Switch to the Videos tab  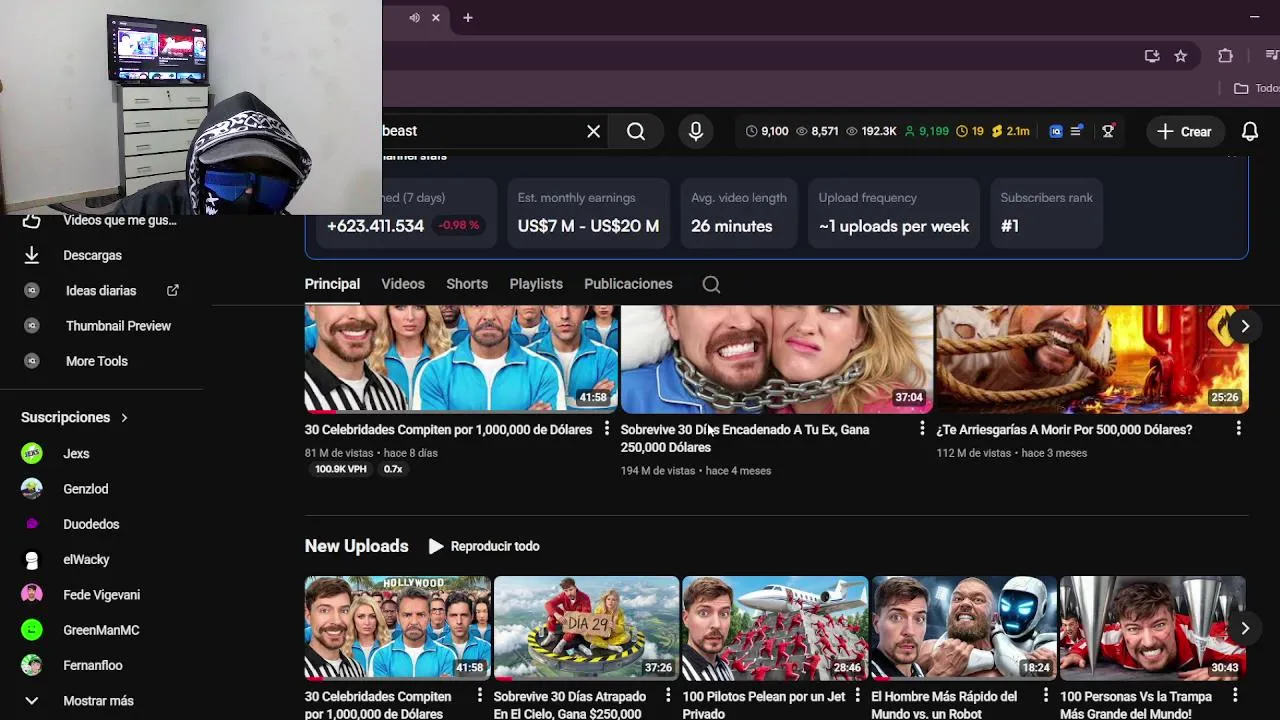(403, 284)
